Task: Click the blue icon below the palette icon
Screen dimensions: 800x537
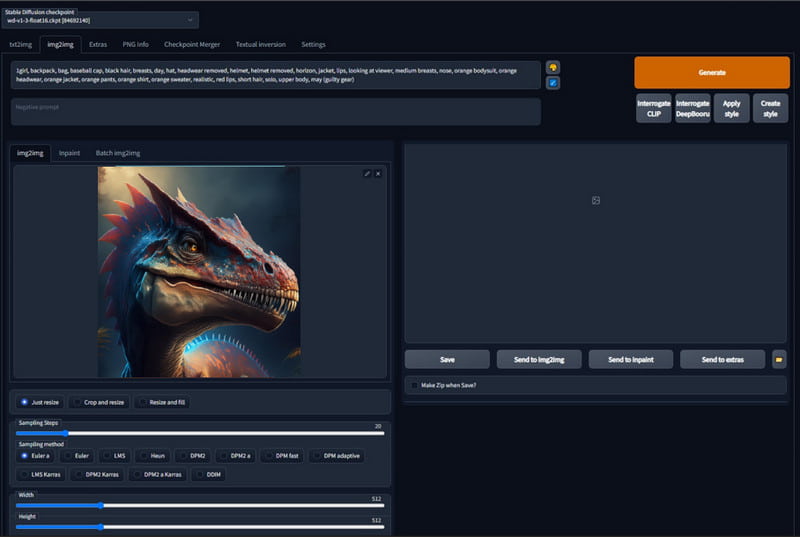Action: (553, 82)
